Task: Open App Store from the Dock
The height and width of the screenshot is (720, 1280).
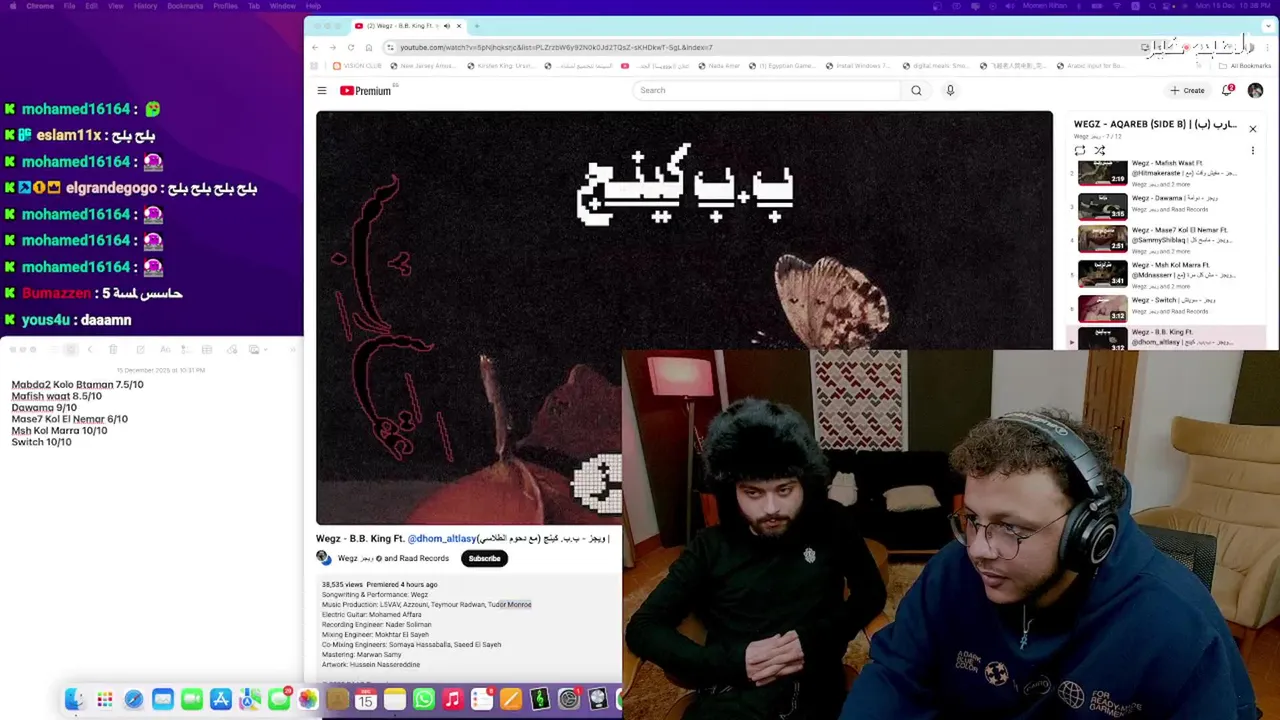Action: (x=220, y=699)
